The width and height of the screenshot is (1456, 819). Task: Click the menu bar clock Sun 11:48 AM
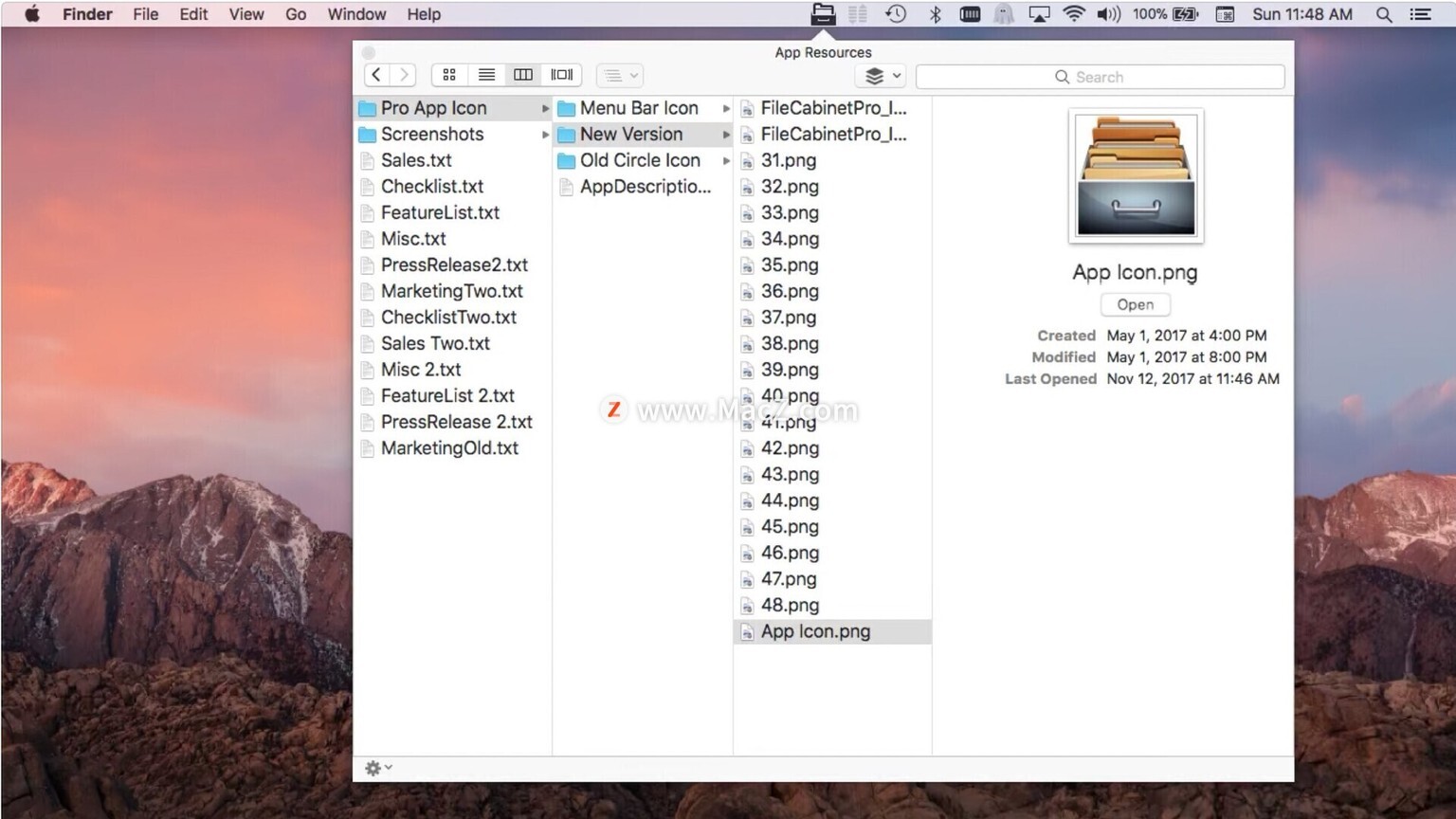[1302, 14]
